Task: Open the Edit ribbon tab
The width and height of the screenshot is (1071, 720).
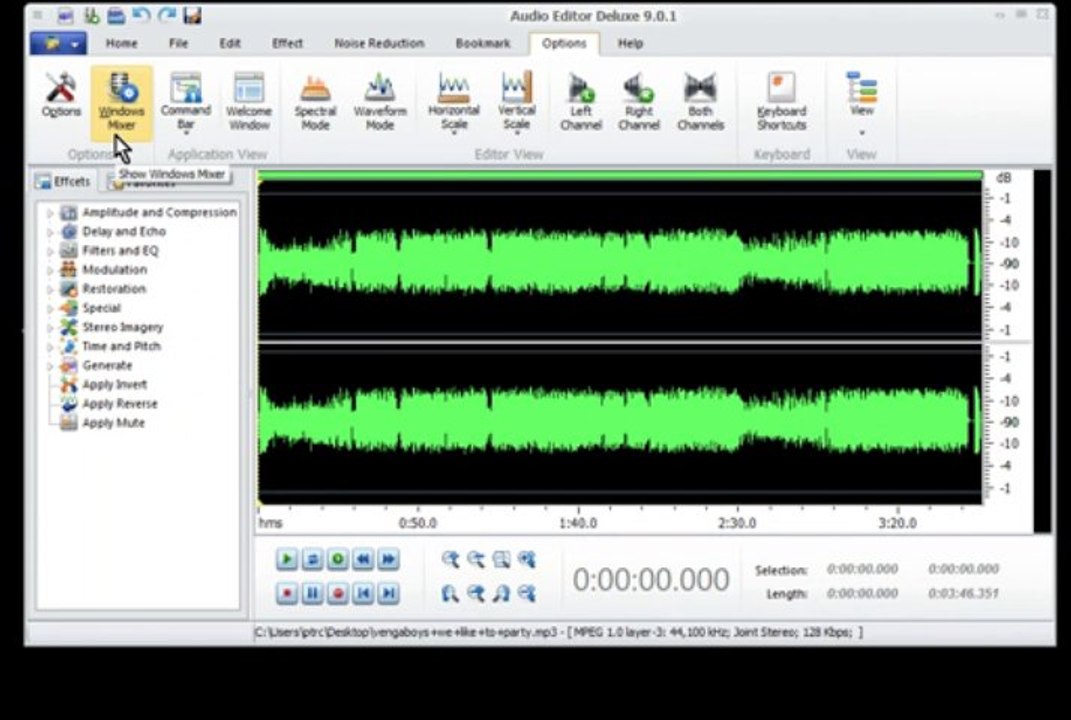Action: pyautogui.click(x=230, y=43)
